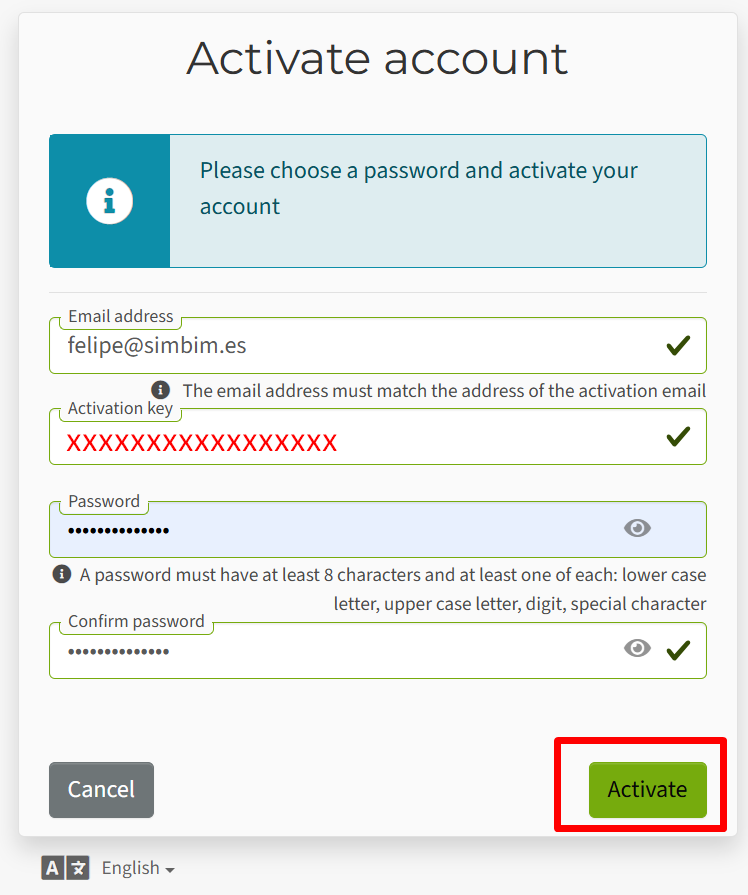The width and height of the screenshot is (748, 895).
Task: Click the language translate icon
Action: [x=65, y=868]
